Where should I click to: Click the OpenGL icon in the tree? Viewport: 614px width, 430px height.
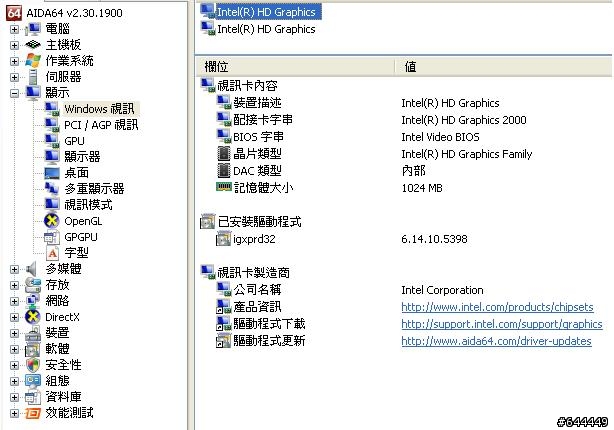[52, 221]
